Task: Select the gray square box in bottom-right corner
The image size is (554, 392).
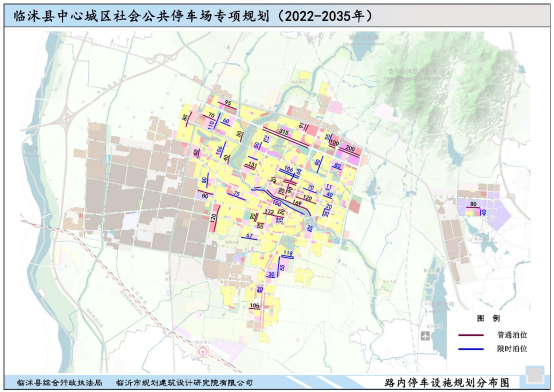Action: coord(535,375)
